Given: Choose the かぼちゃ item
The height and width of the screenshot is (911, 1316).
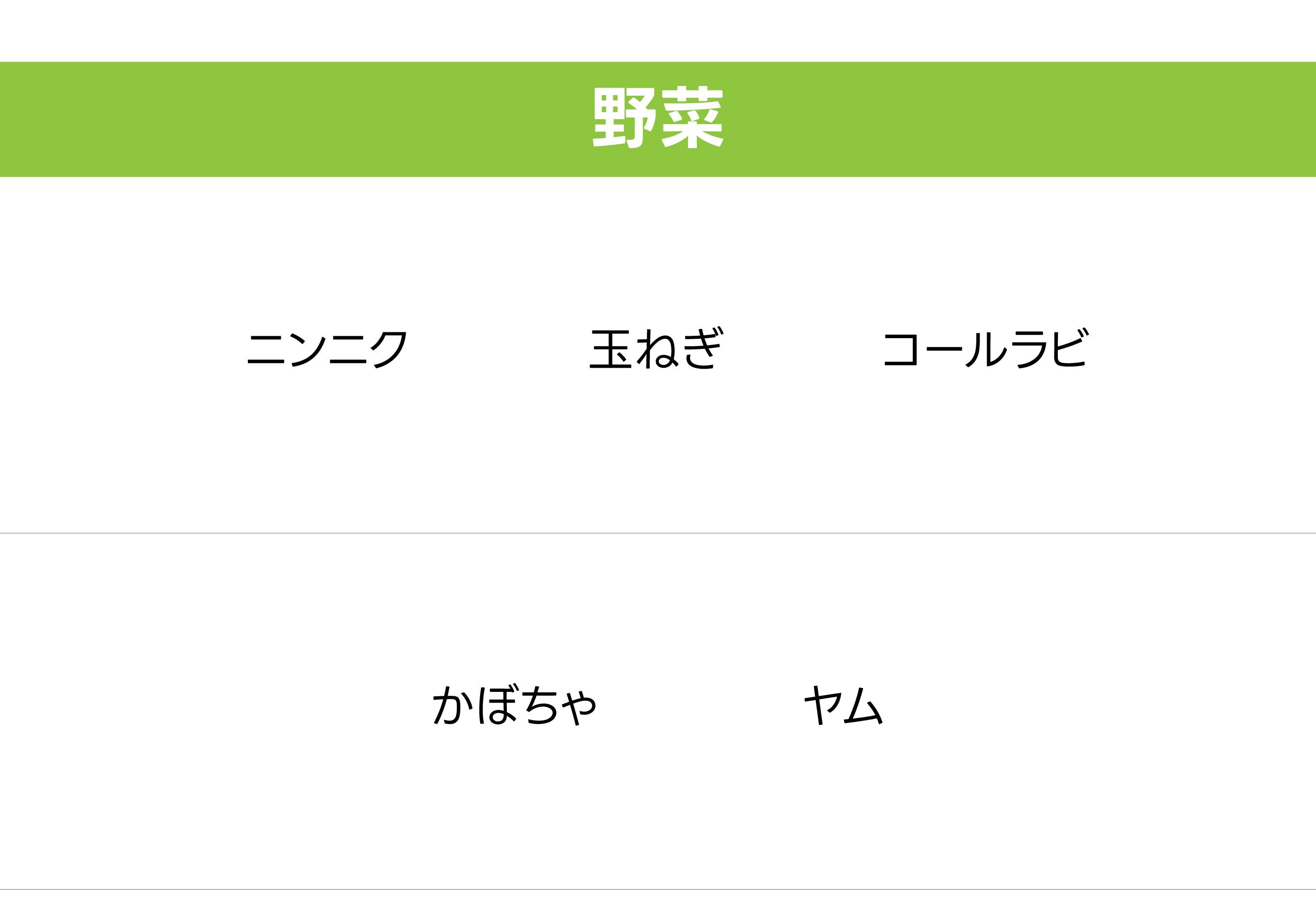Looking at the screenshot, I should coord(515,705).
